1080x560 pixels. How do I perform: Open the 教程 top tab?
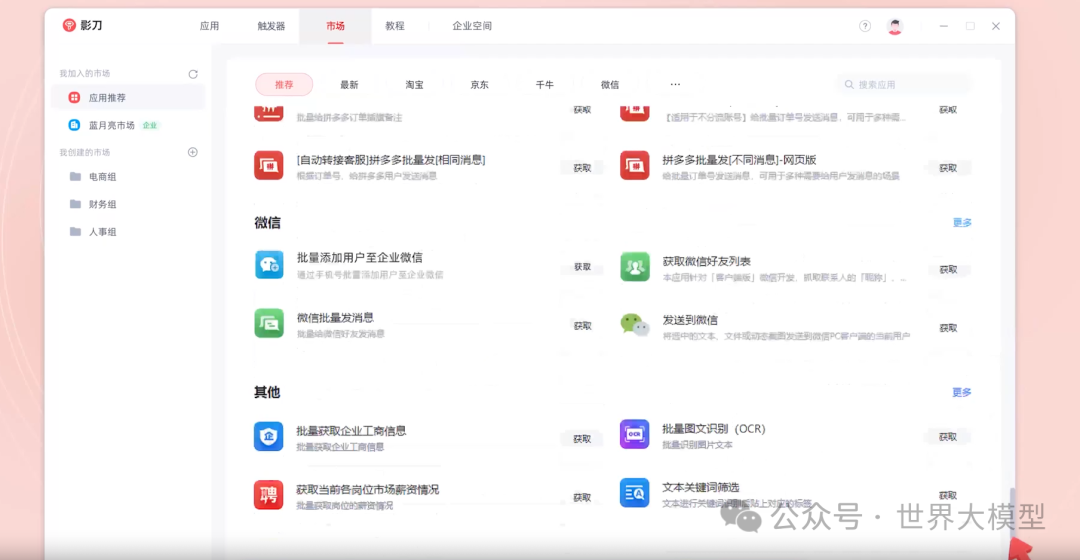click(x=395, y=26)
